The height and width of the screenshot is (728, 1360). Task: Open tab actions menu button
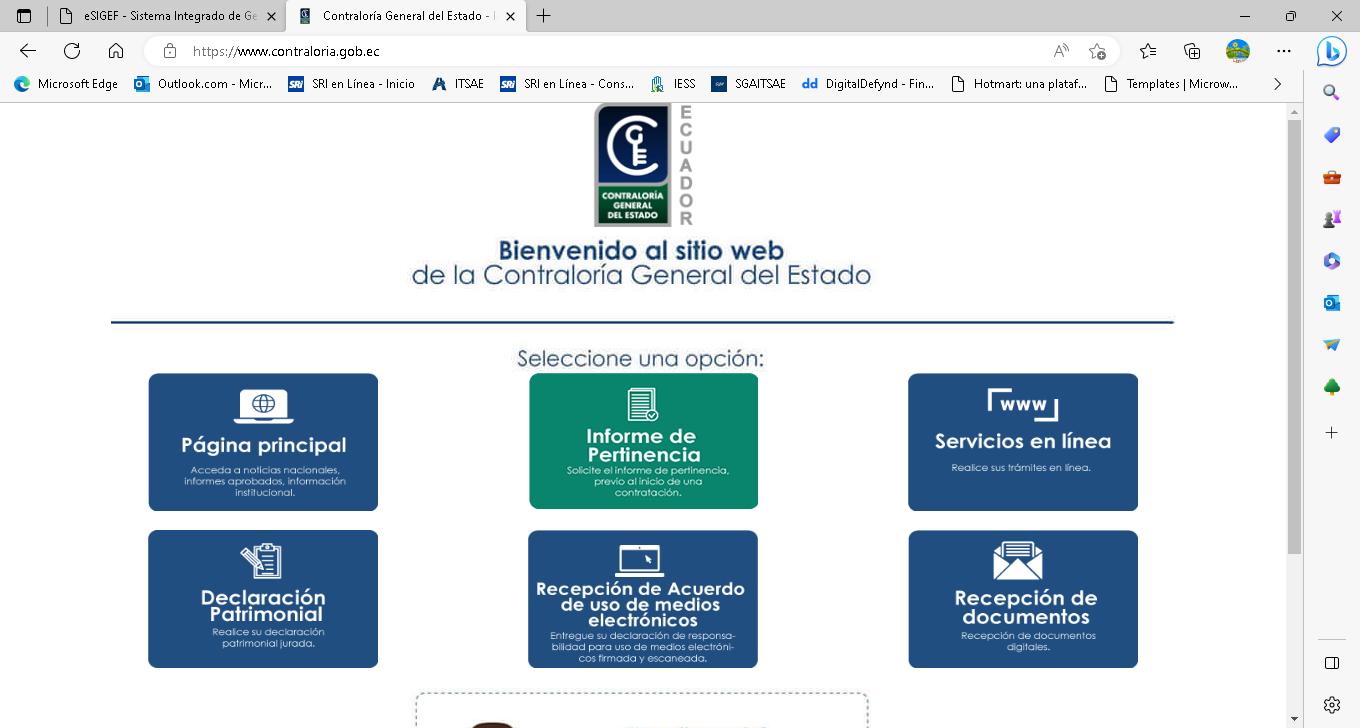pyautogui.click(x=24, y=16)
